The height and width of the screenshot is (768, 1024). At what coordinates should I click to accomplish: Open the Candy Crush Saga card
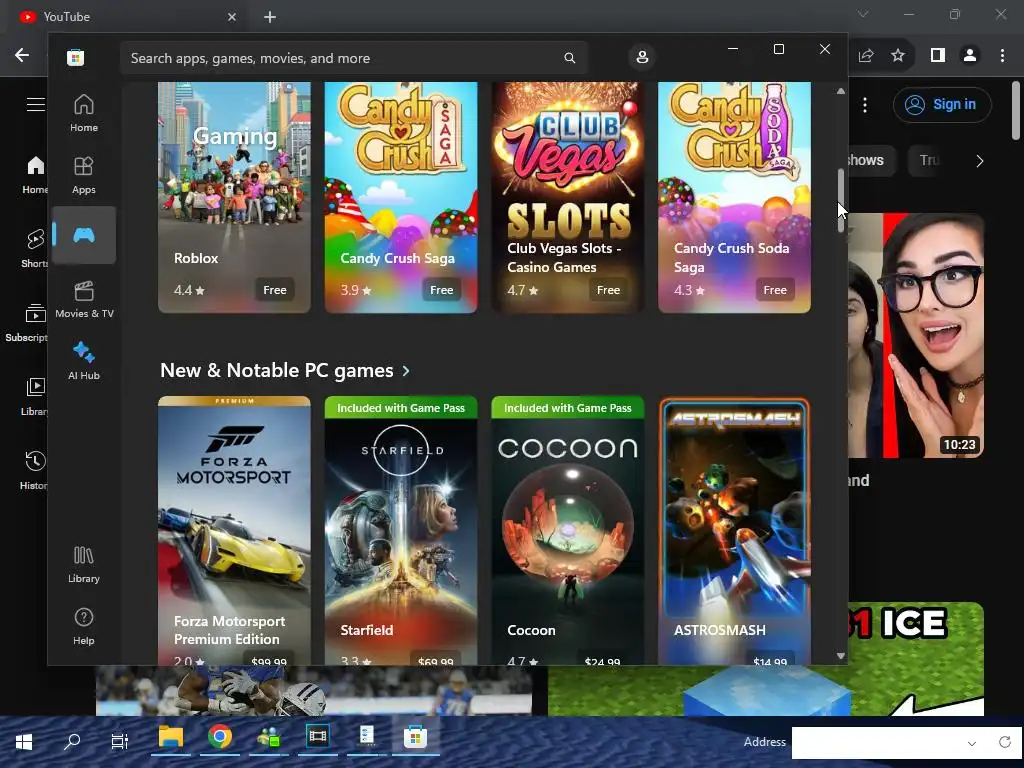[x=401, y=197]
